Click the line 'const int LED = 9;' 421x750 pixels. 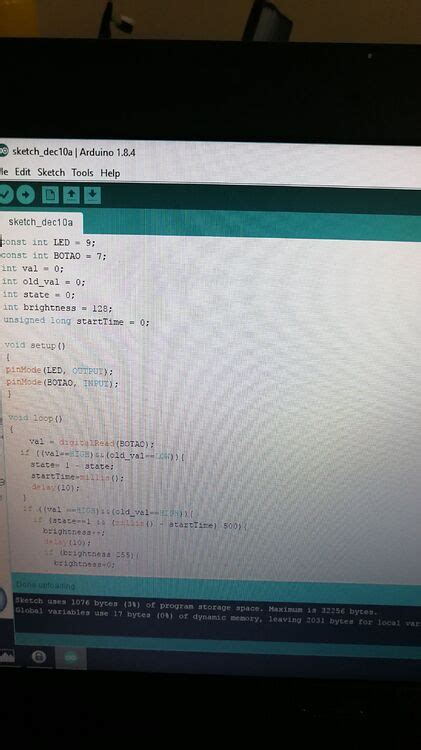click(48, 242)
